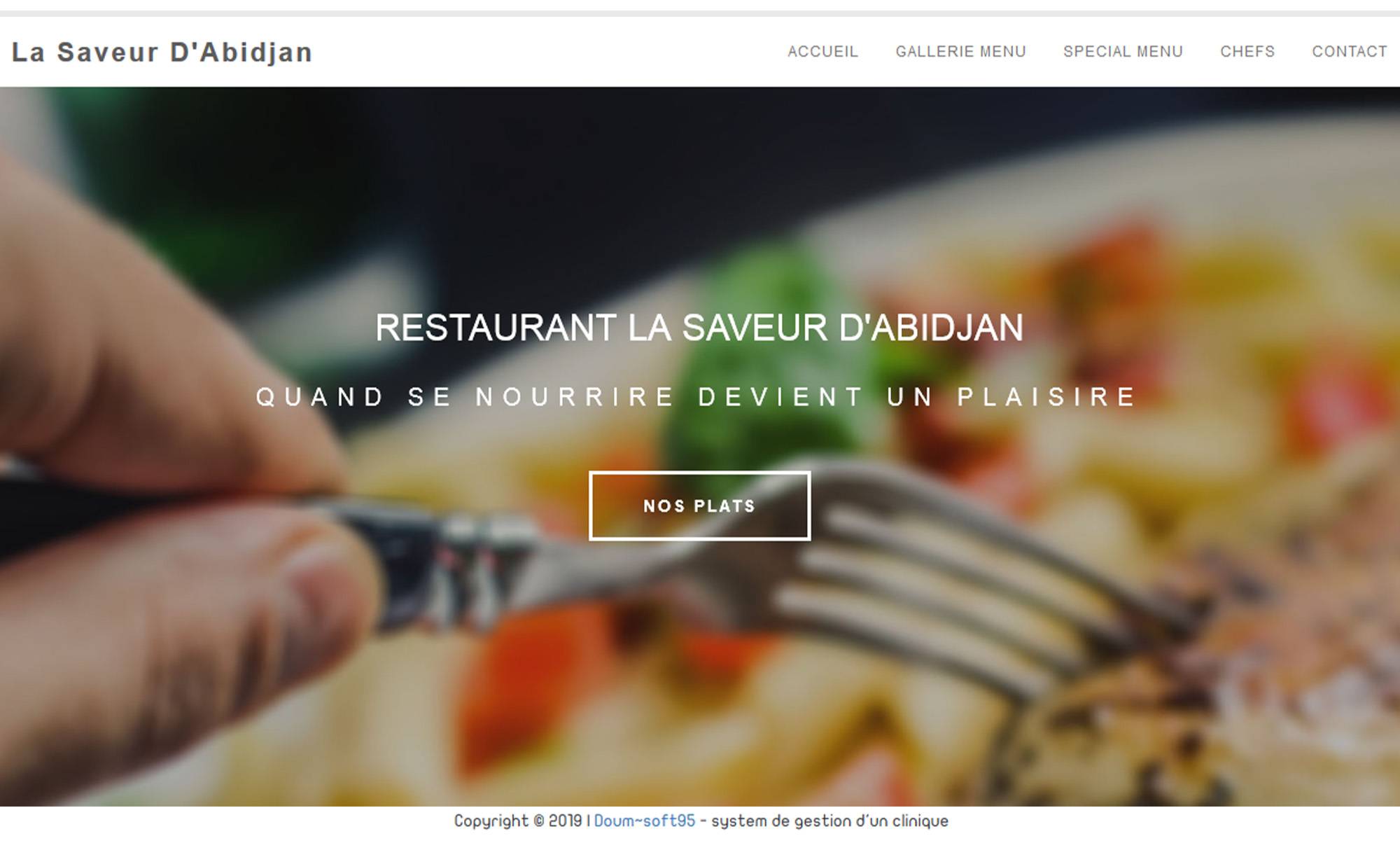Open the CHEFS page link
The image size is (1400, 857).
pyautogui.click(x=1247, y=52)
